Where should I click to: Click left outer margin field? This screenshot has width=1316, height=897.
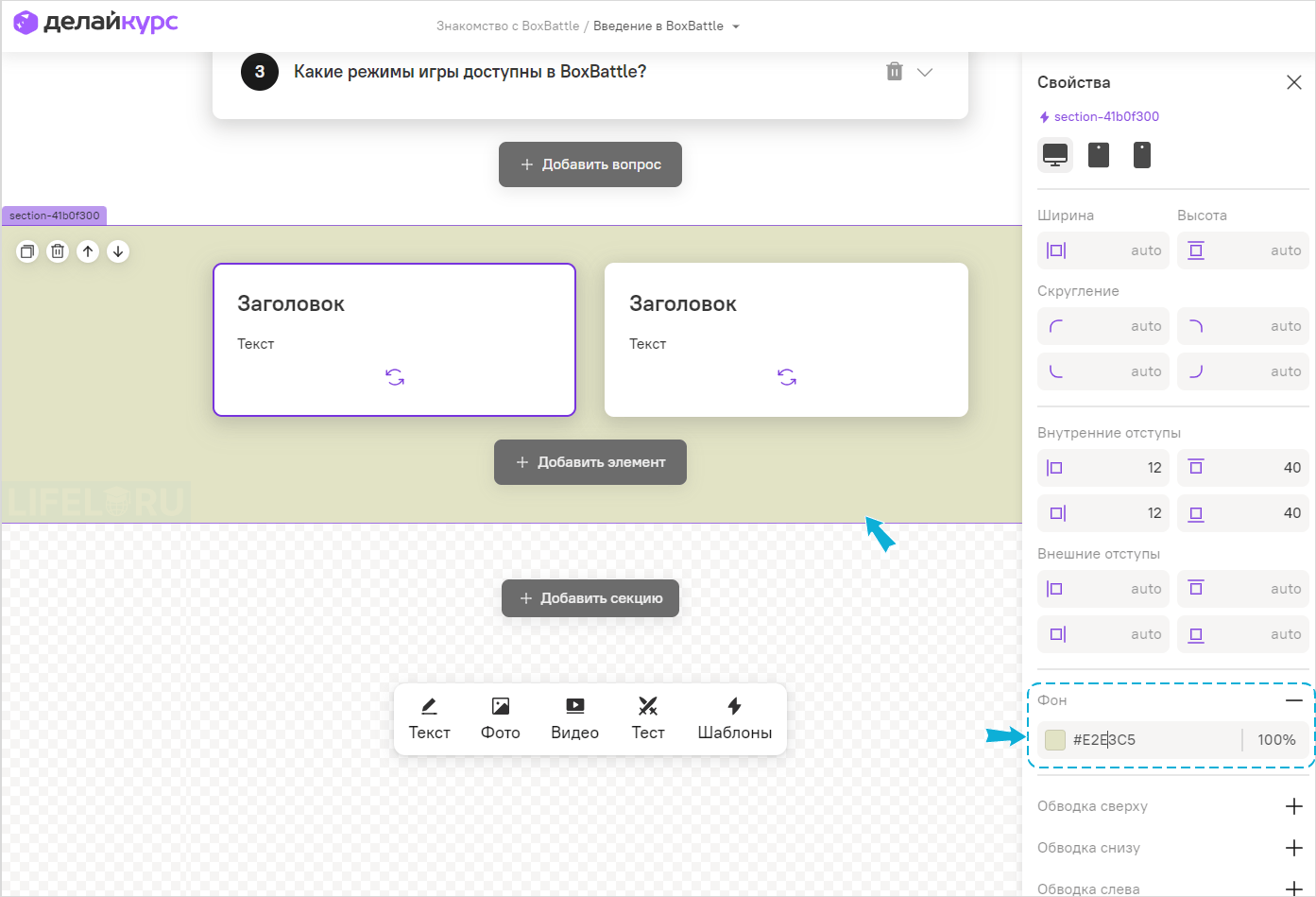[1103, 589]
